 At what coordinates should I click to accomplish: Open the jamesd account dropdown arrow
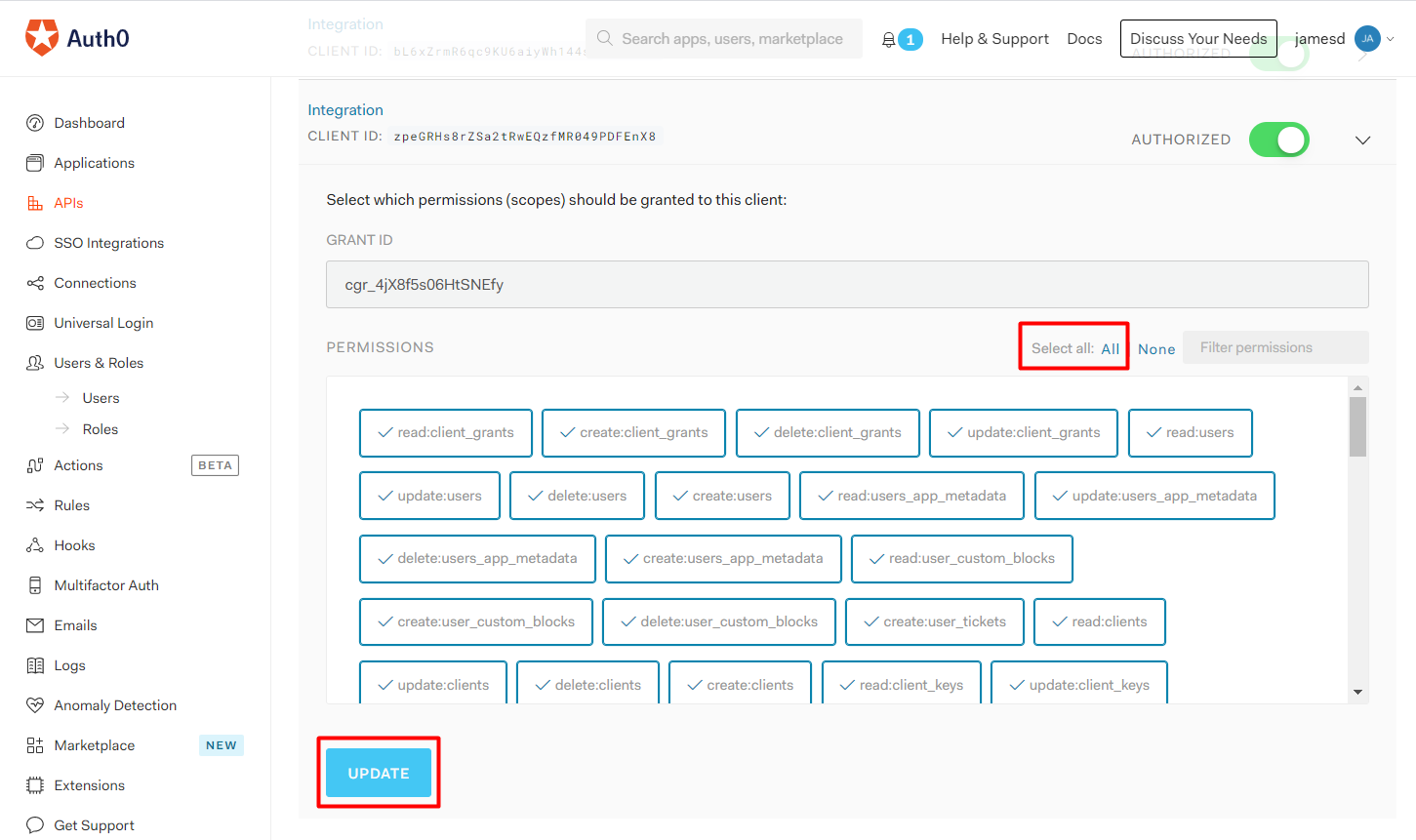(1391, 39)
